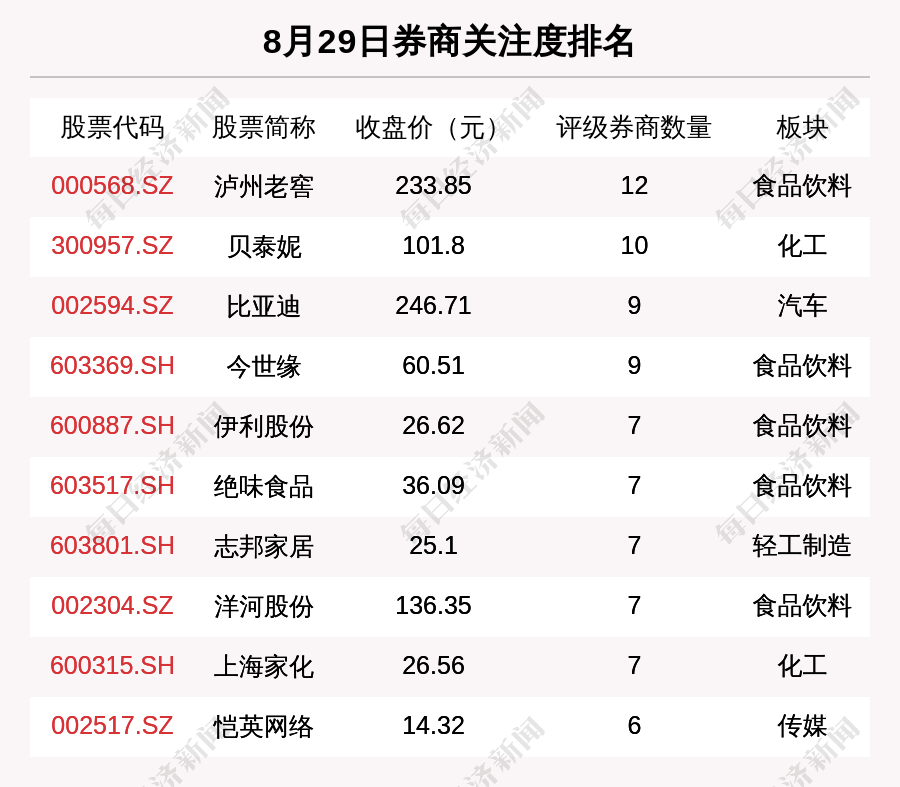Click closing price 60.51

tap(433, 366)
